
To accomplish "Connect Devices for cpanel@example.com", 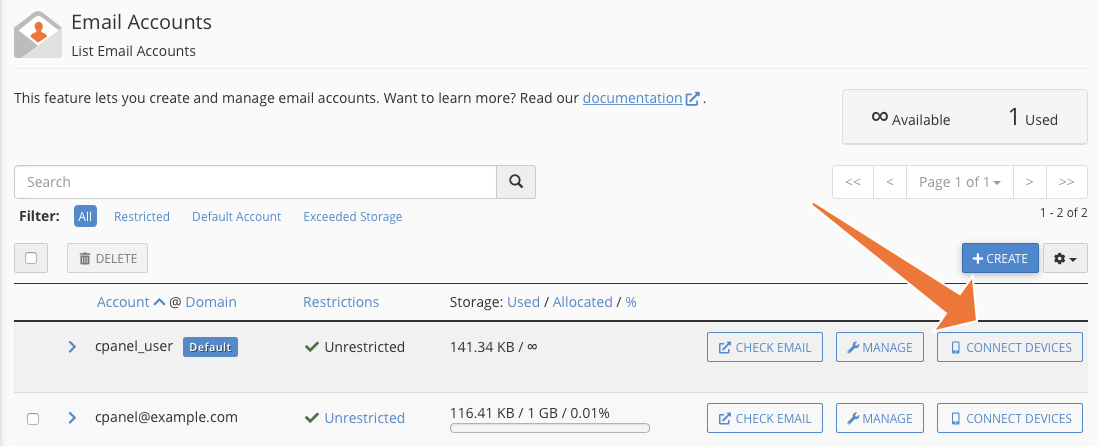I will [1010, 418].
